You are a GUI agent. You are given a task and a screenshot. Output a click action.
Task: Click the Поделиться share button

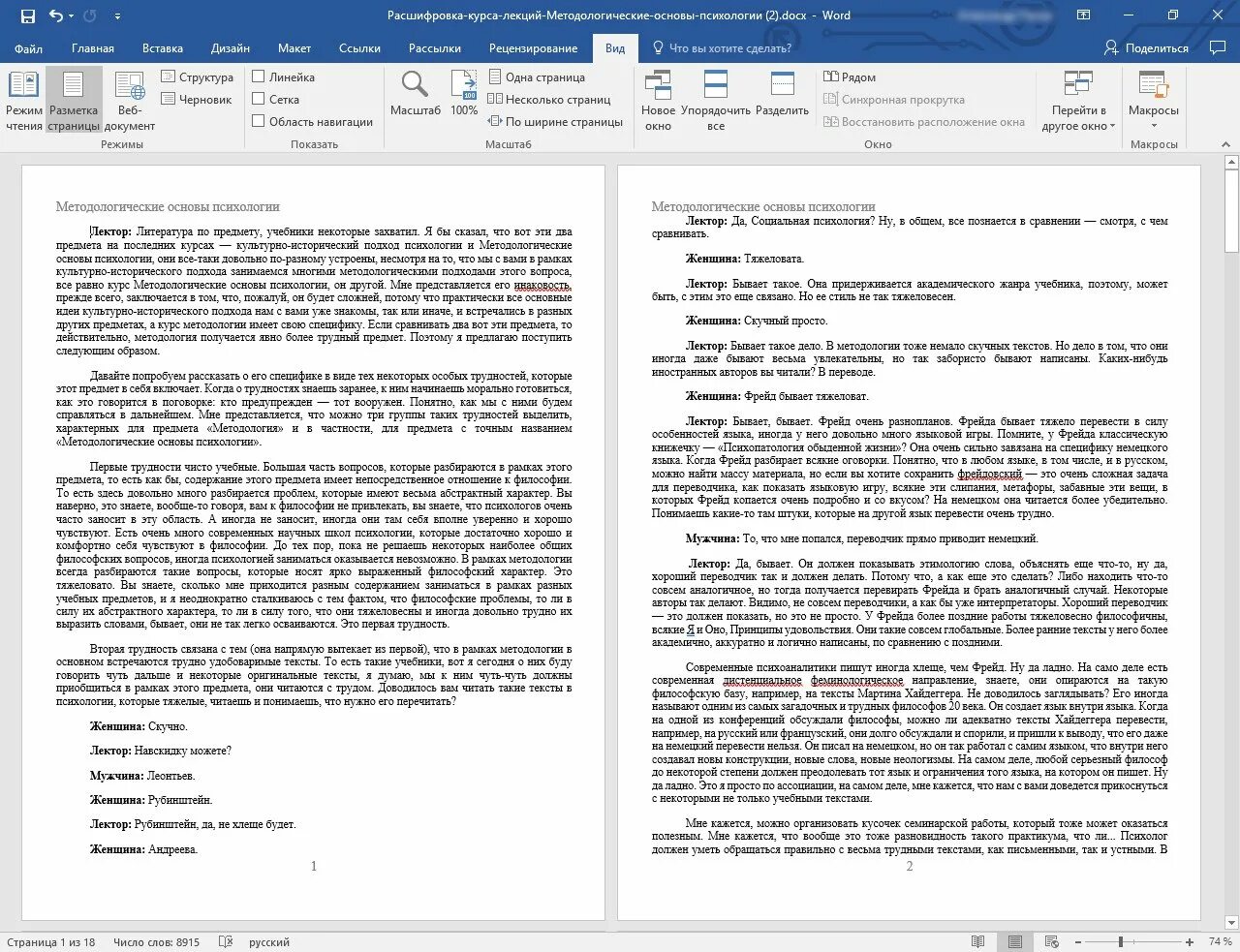point(1146,48)
